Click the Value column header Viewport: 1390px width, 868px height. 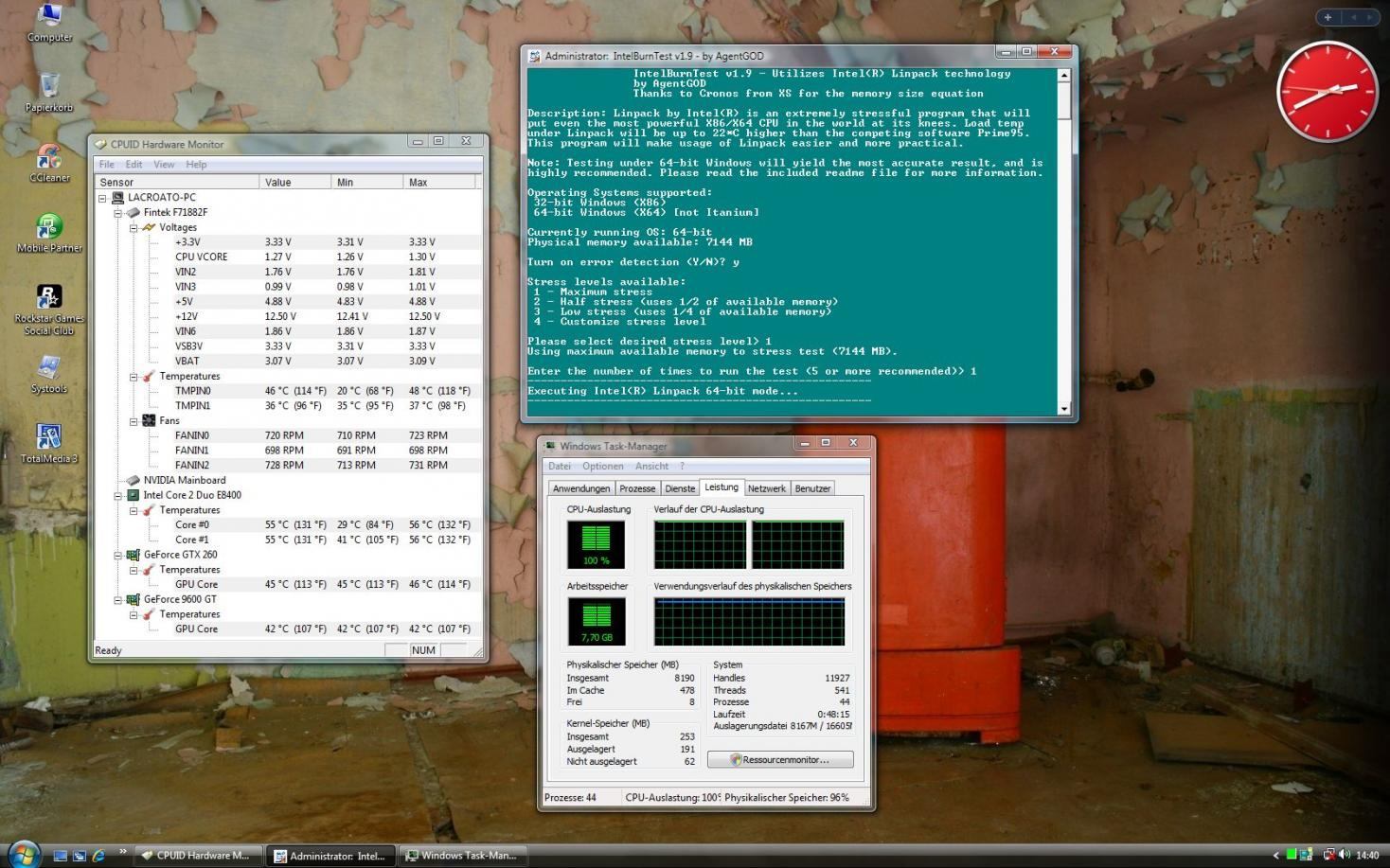pos(295,182)
